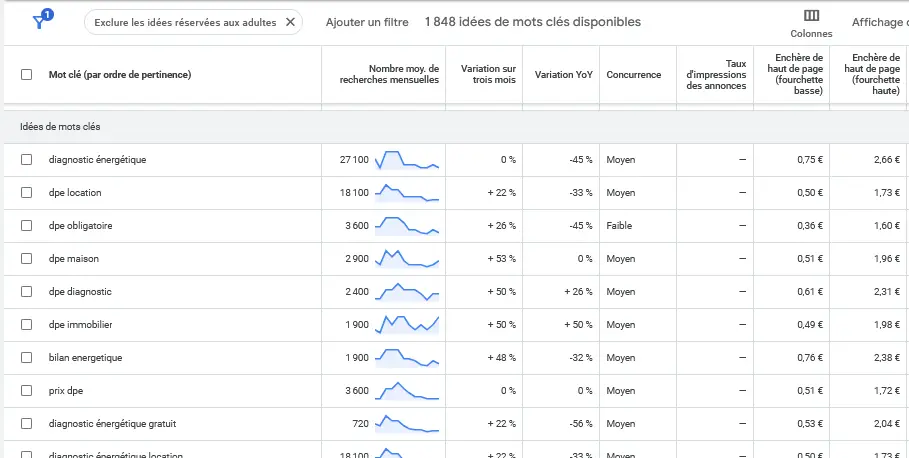
Task: Open the Affichage view options
Action: tap(879, 22)
